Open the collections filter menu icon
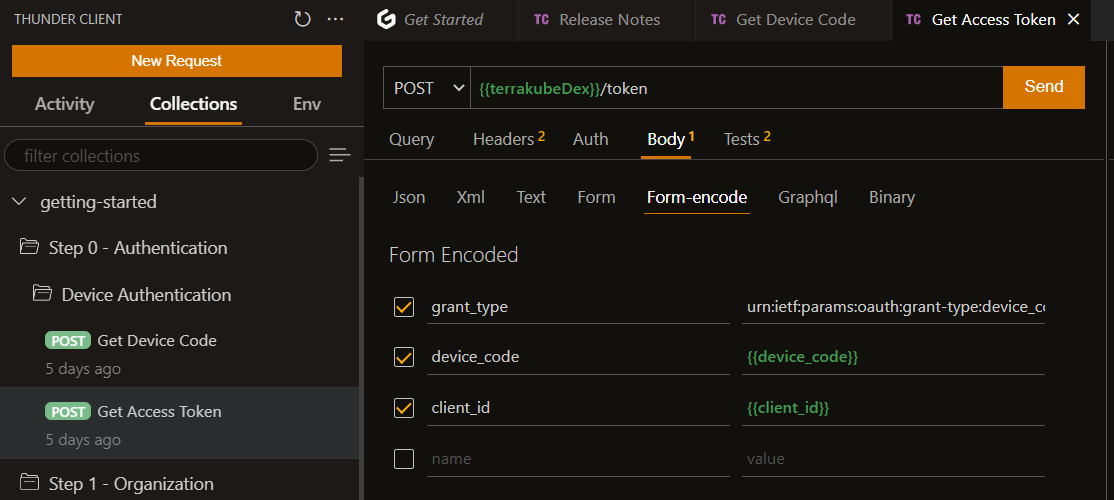This screenshot has height=500, width=1114. [340, 155]
